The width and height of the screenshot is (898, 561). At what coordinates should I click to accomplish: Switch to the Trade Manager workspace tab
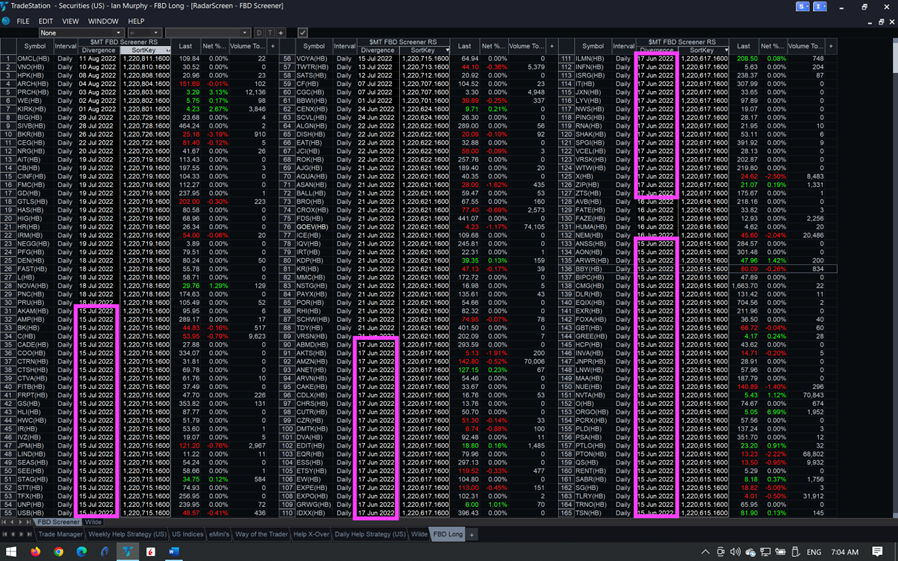click(61, 535)
